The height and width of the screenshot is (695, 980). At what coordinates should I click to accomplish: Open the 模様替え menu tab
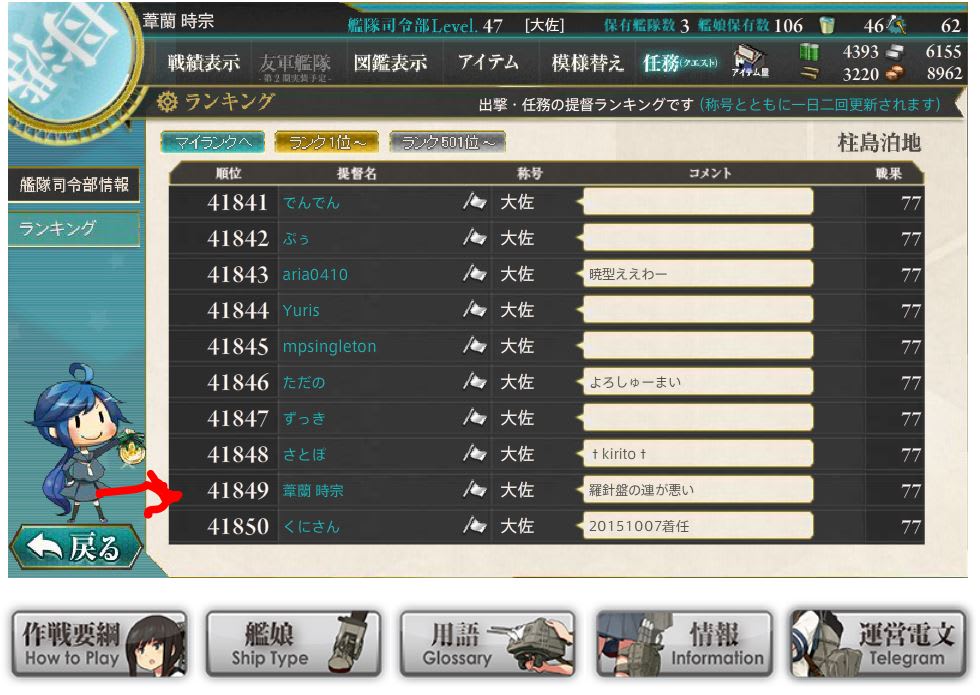[x=588, y=62]
